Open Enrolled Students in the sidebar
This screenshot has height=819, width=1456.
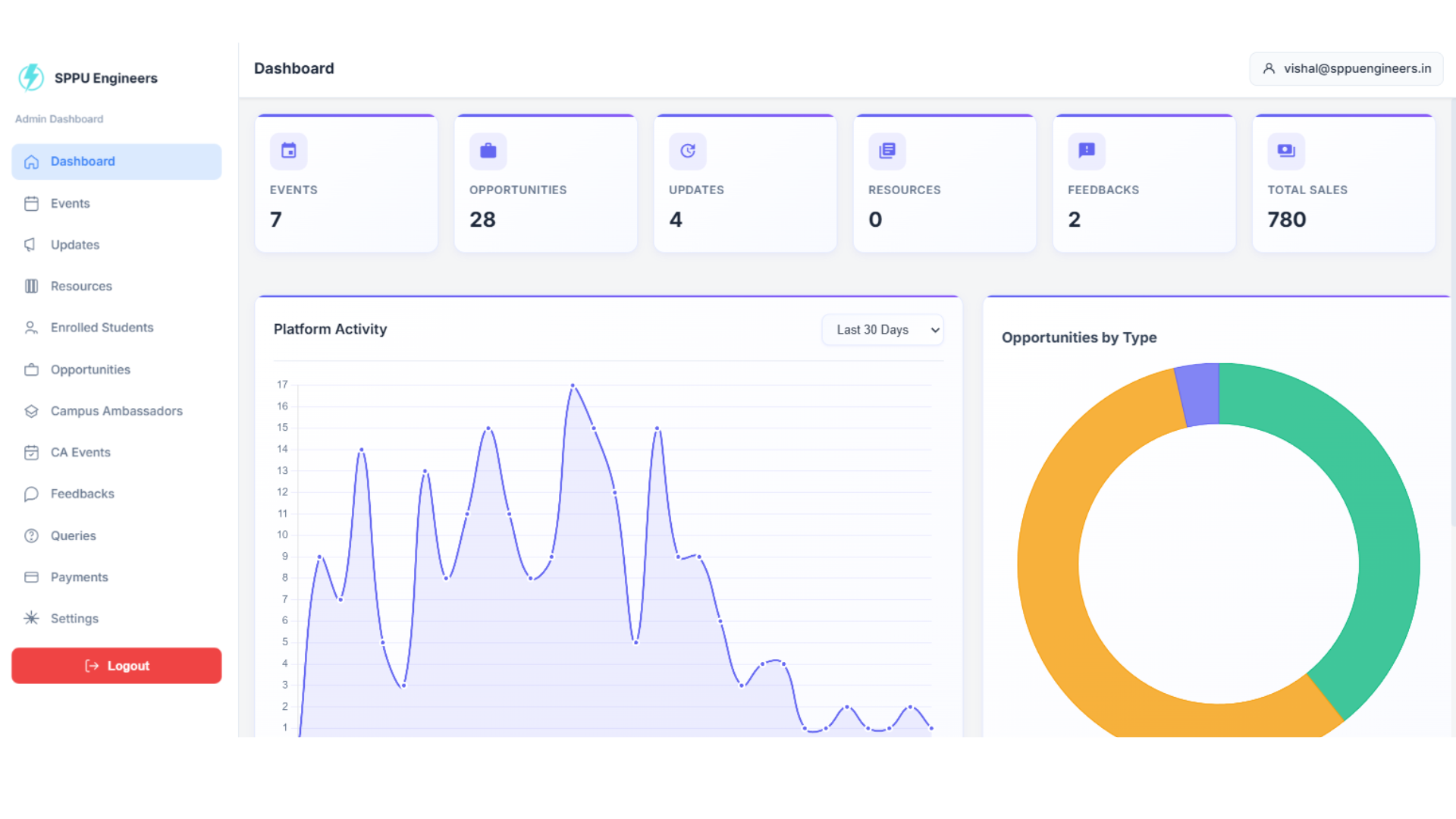102,328
